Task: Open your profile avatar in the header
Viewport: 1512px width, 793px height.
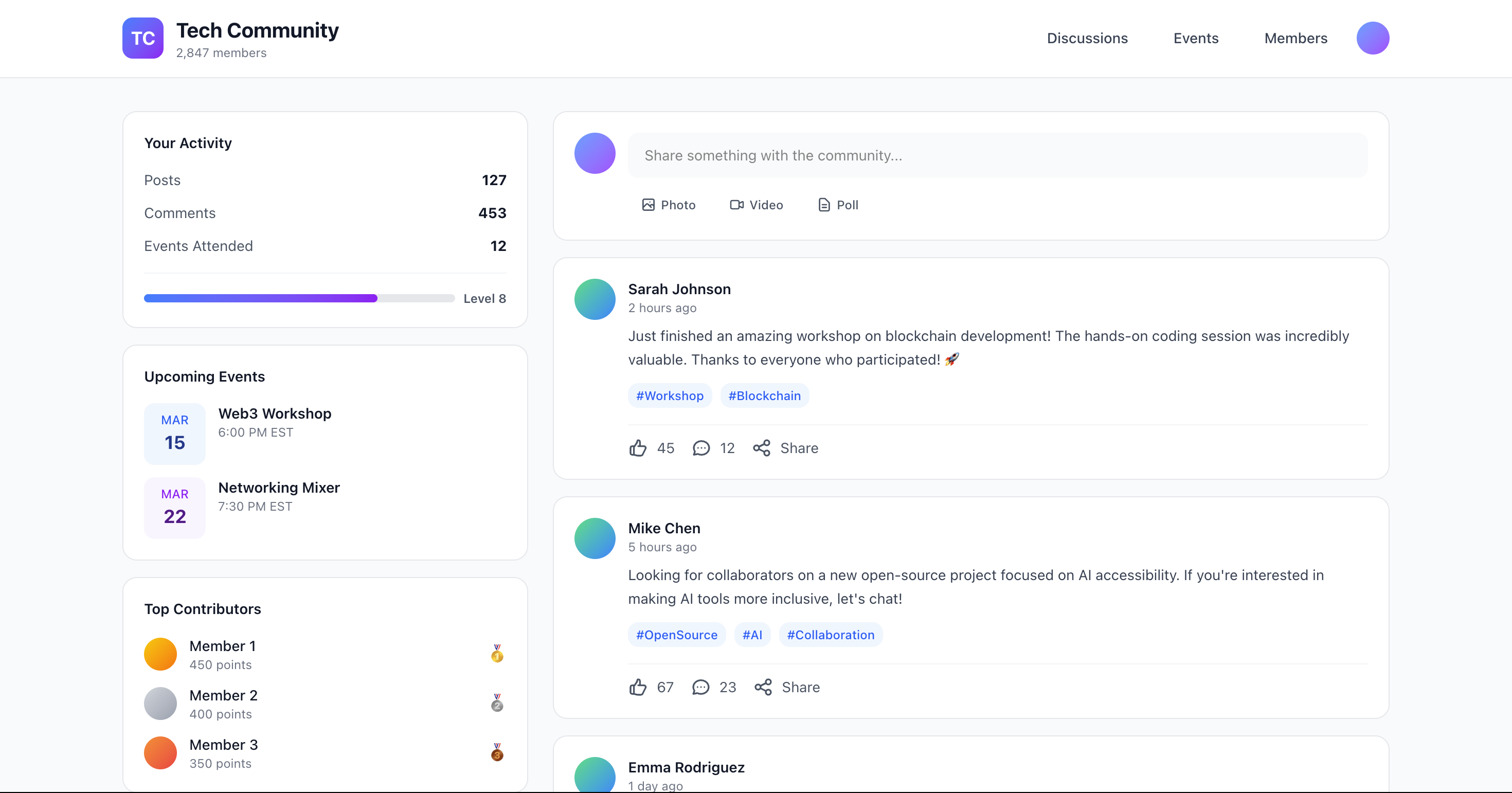Action: coord(1373,38)
